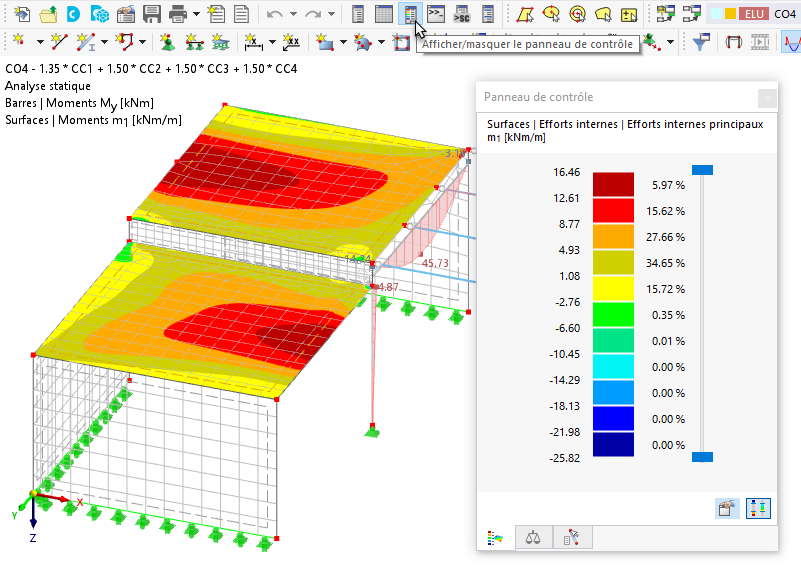801x568 pixels.
Task: Click lower handle of range slider
Action: (702, 457)
